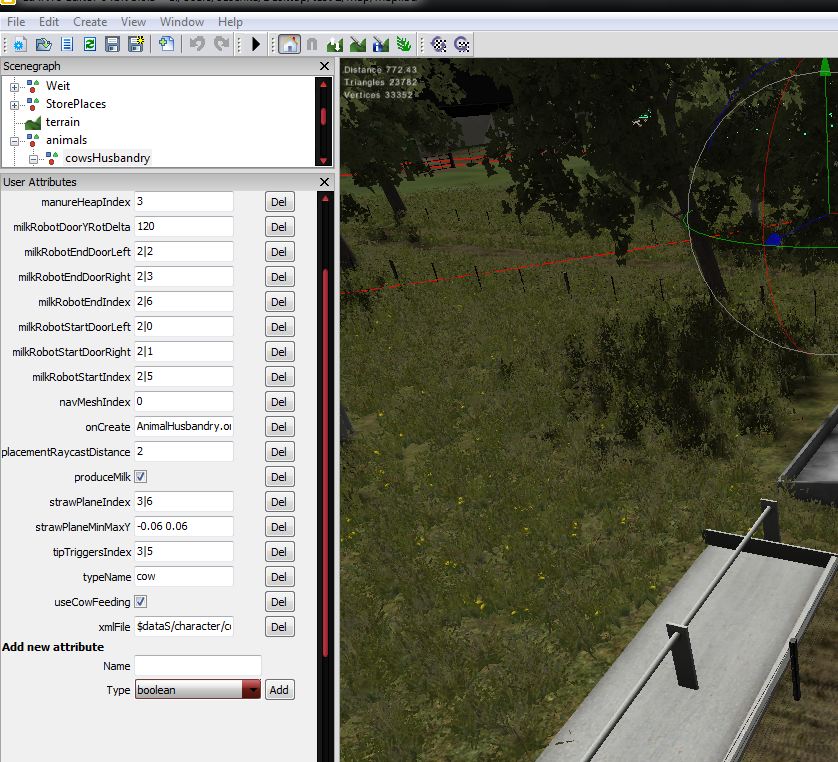Save the scene with the floppy icon
This screenshot has width=838, height=762.
[x=112, y=44]
